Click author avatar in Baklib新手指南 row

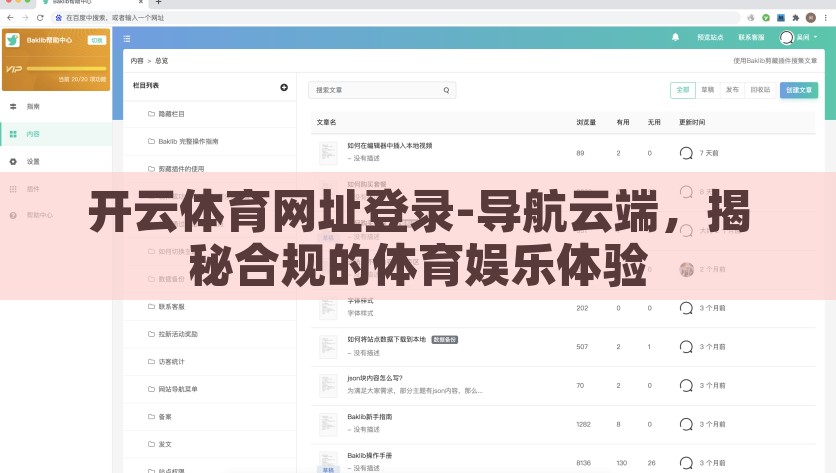(686, 424)
